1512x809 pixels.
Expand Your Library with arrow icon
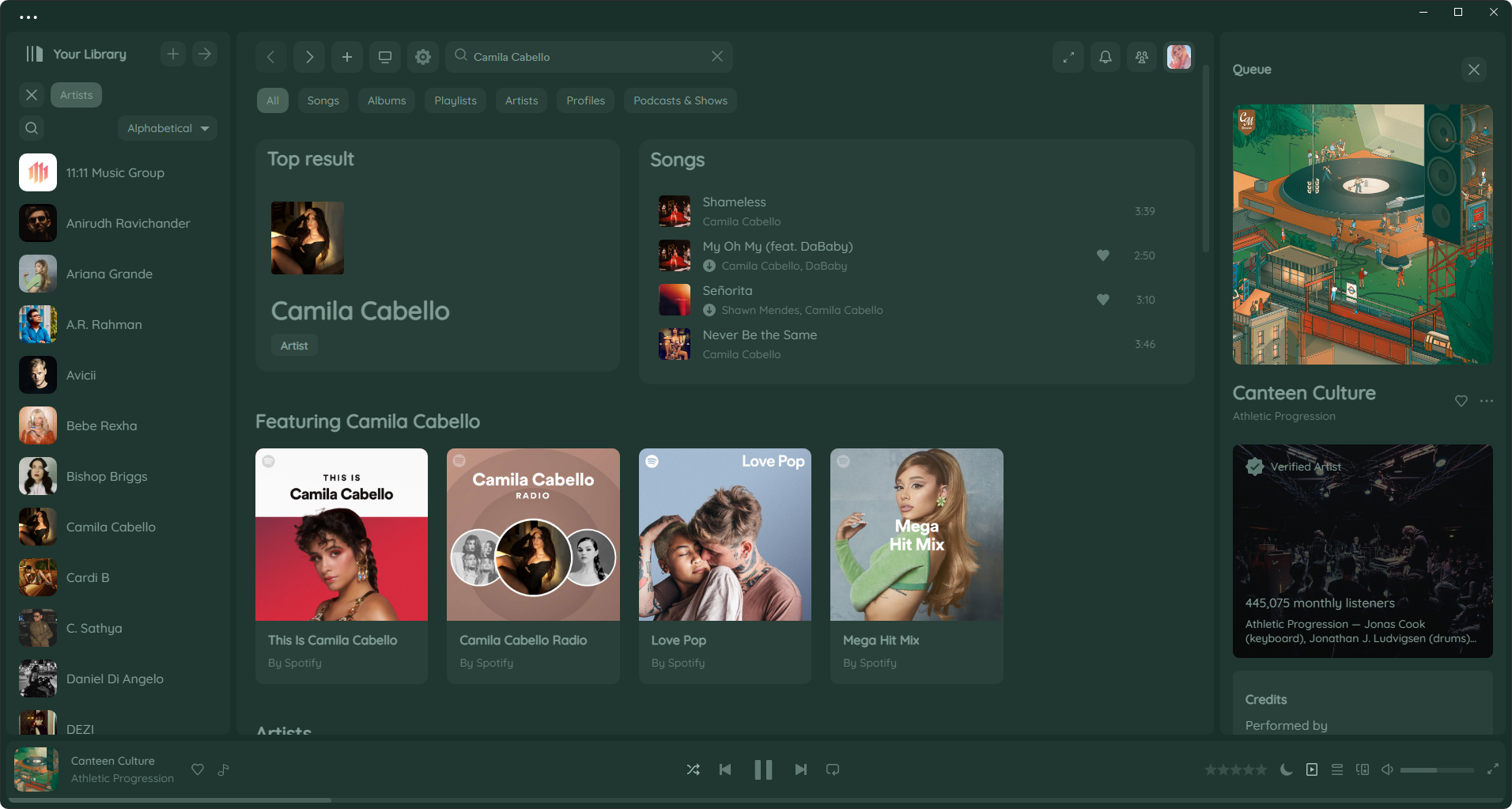click(205, 54)
